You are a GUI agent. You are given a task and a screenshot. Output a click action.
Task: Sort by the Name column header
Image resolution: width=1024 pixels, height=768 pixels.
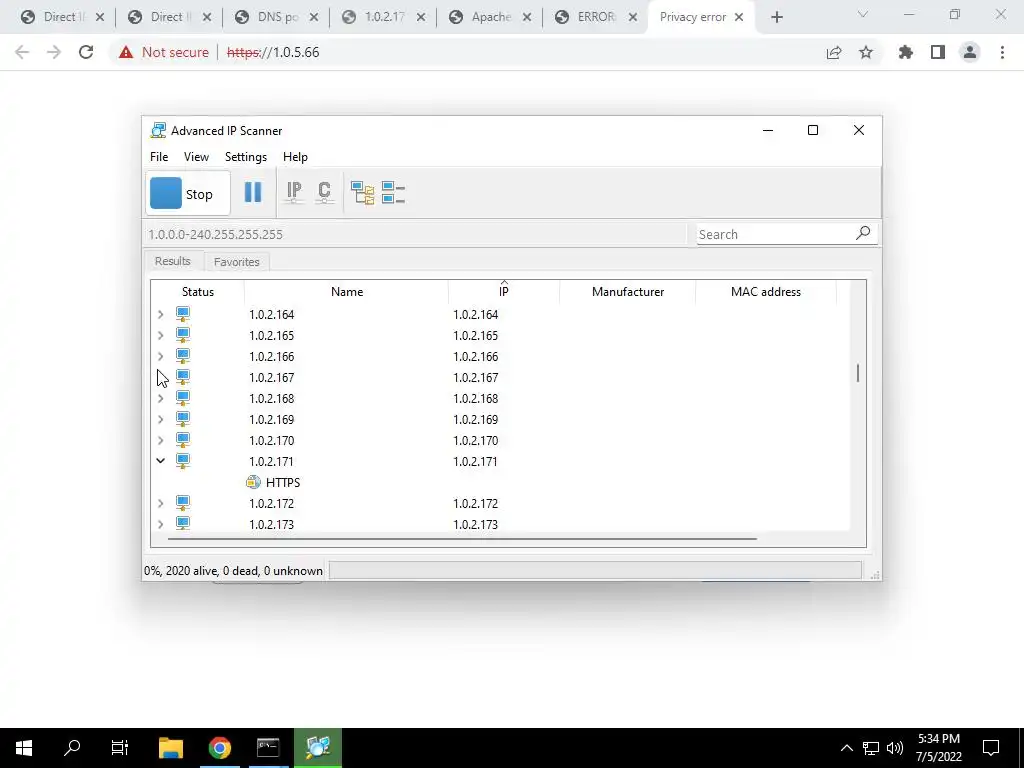[347, 292]
